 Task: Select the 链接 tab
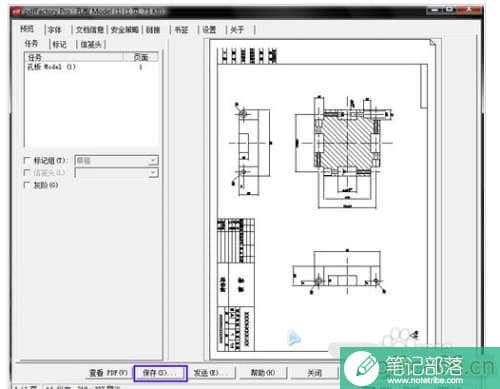coord(153,30)
